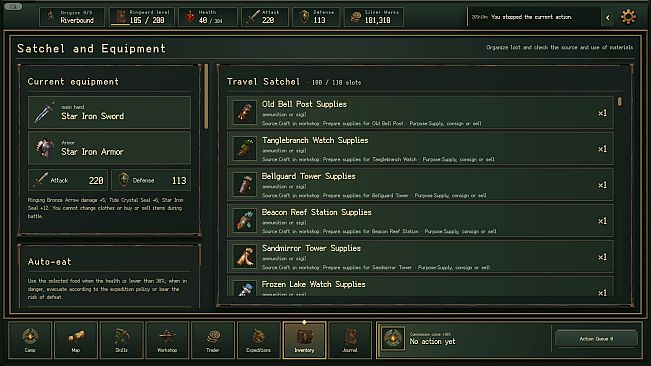Click the Action Queue 0 button
The image size is (651, 366).
pyautogui.click(x=596, y=339)
